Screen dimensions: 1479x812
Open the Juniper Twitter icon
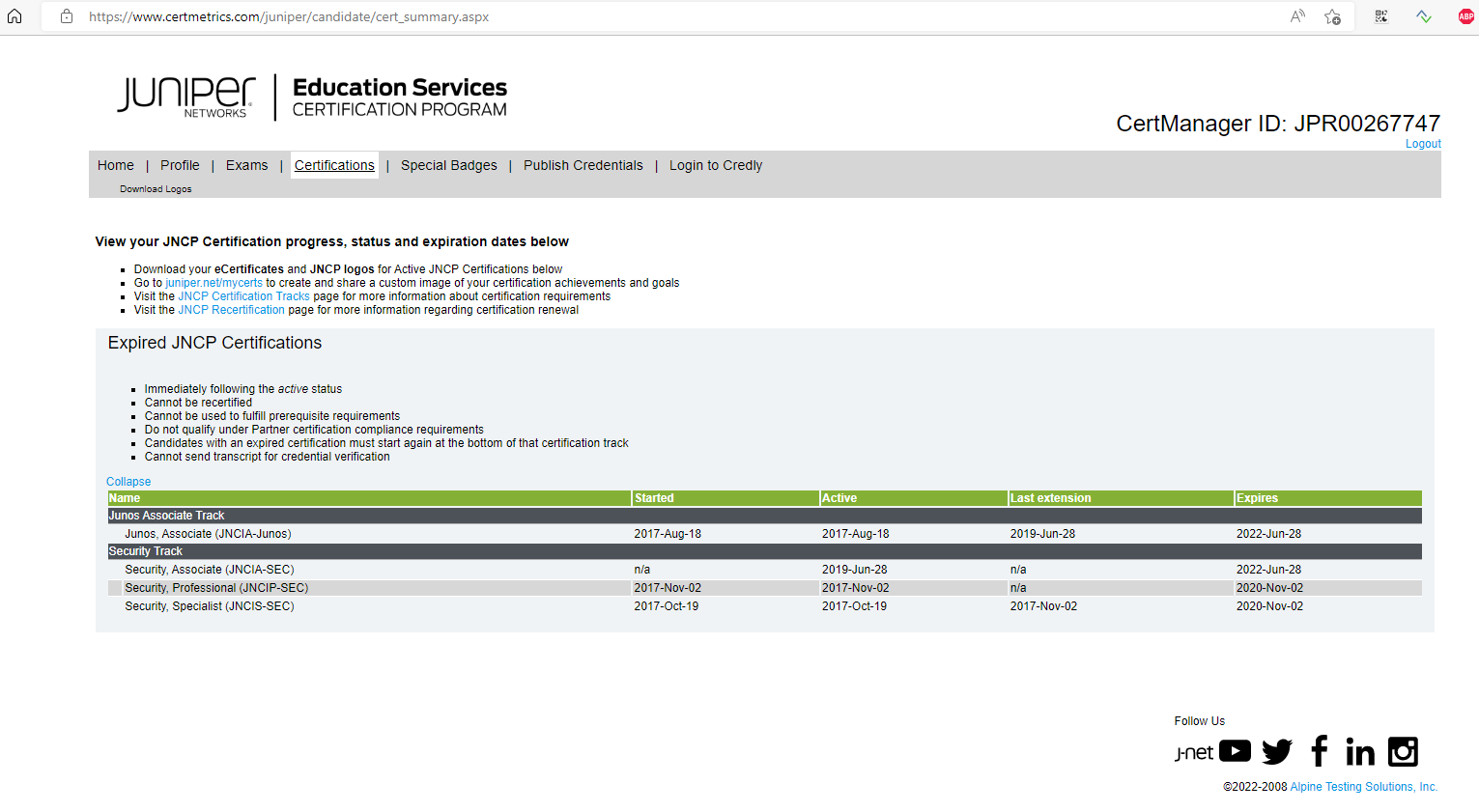point(1277,751)
